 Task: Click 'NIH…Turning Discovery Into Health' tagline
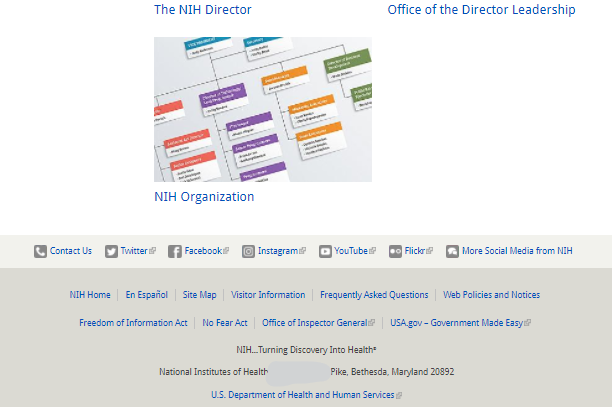[306, 350]
